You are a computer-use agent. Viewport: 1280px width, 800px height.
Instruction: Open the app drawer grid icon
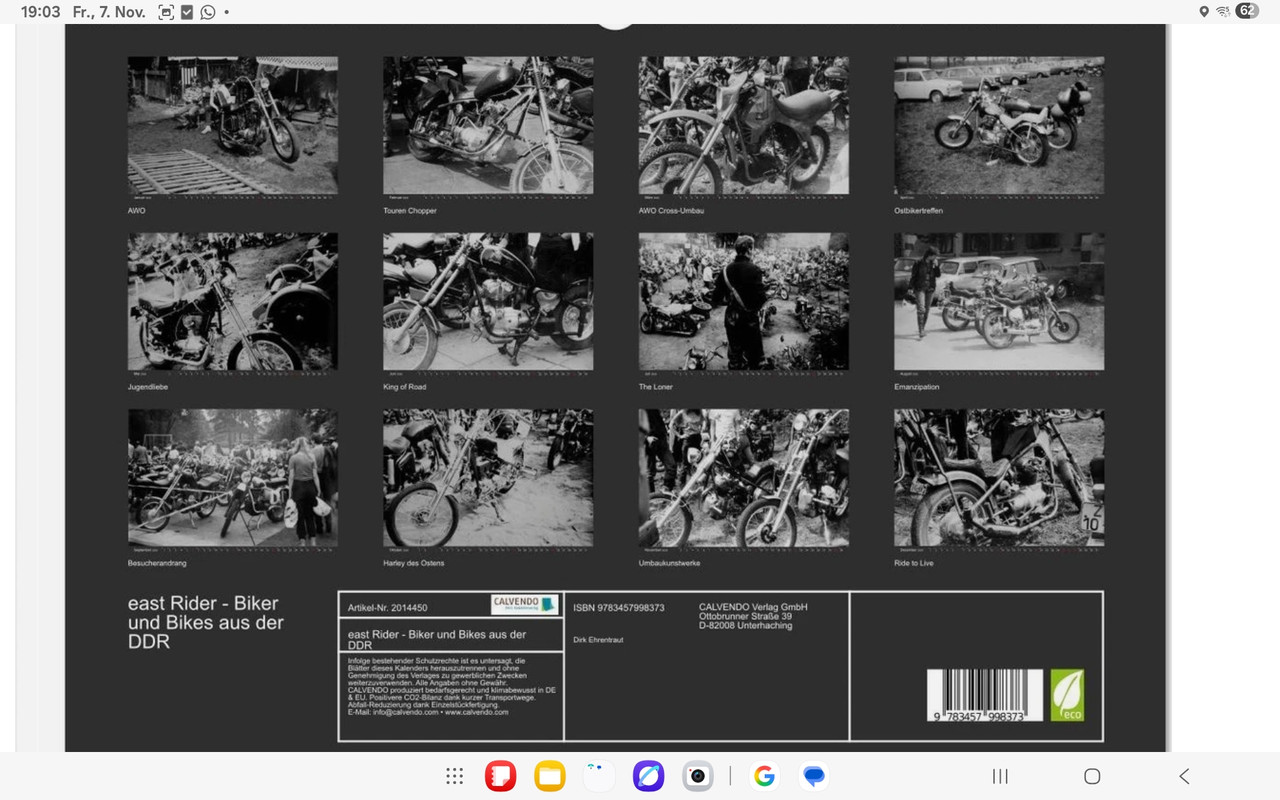454,776
